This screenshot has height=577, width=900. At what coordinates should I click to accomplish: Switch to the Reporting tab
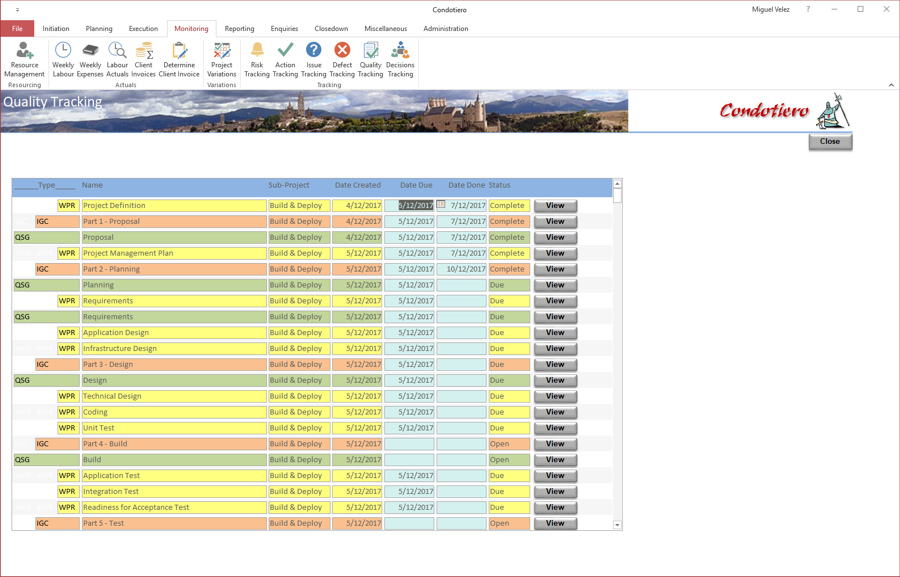coord(239,29)
